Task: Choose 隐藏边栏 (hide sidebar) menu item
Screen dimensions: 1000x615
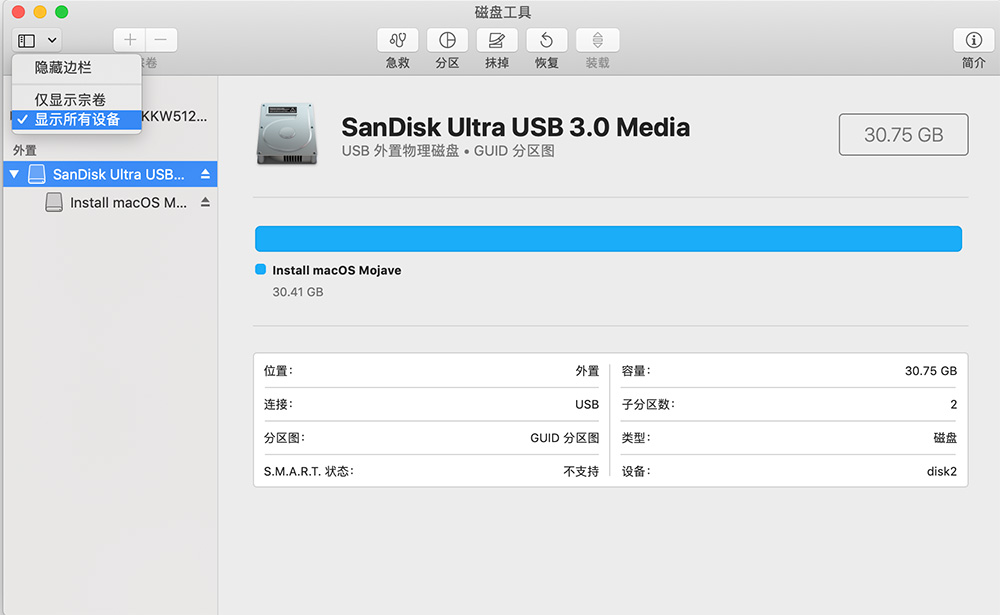Action: (63, 68)
